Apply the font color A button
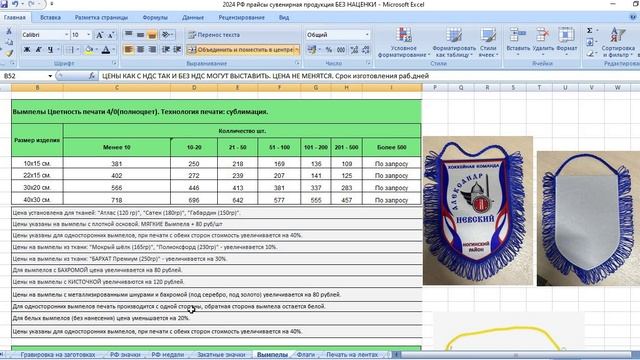This screenshot has height=360, width=640. pyautogui.click(x=106, y=50)
